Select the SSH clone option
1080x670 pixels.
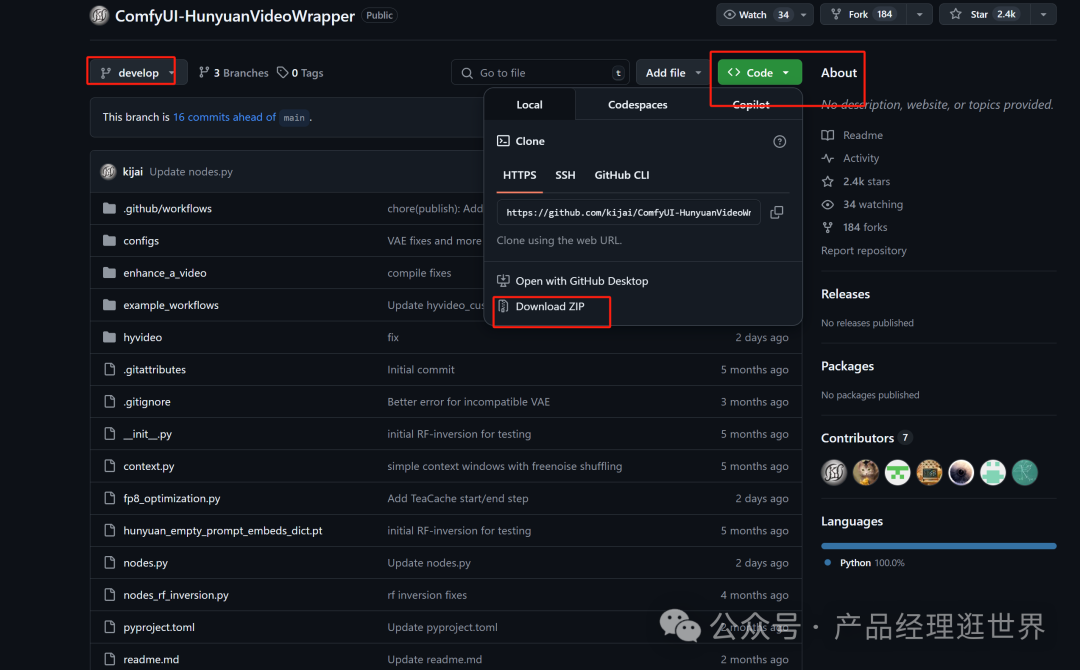tap(565, 175)
